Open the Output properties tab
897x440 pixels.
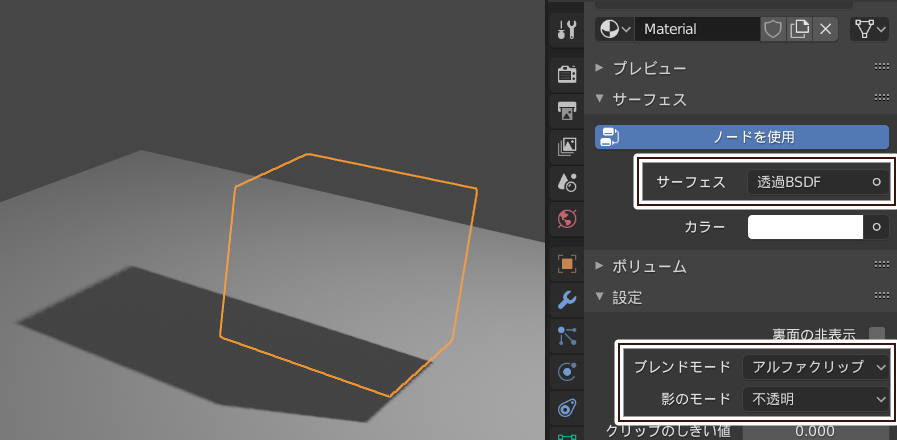coord(566,110)
